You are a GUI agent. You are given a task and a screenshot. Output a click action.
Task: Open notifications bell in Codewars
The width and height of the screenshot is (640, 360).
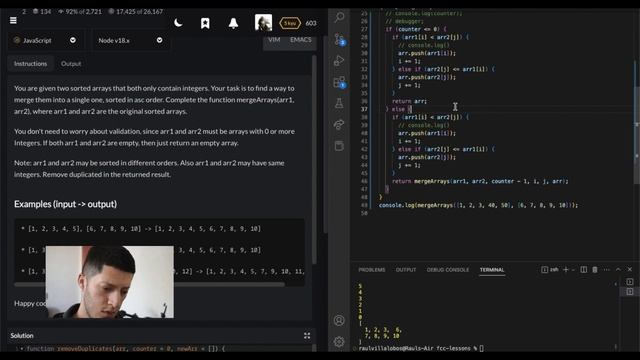[x=233, y=23]
